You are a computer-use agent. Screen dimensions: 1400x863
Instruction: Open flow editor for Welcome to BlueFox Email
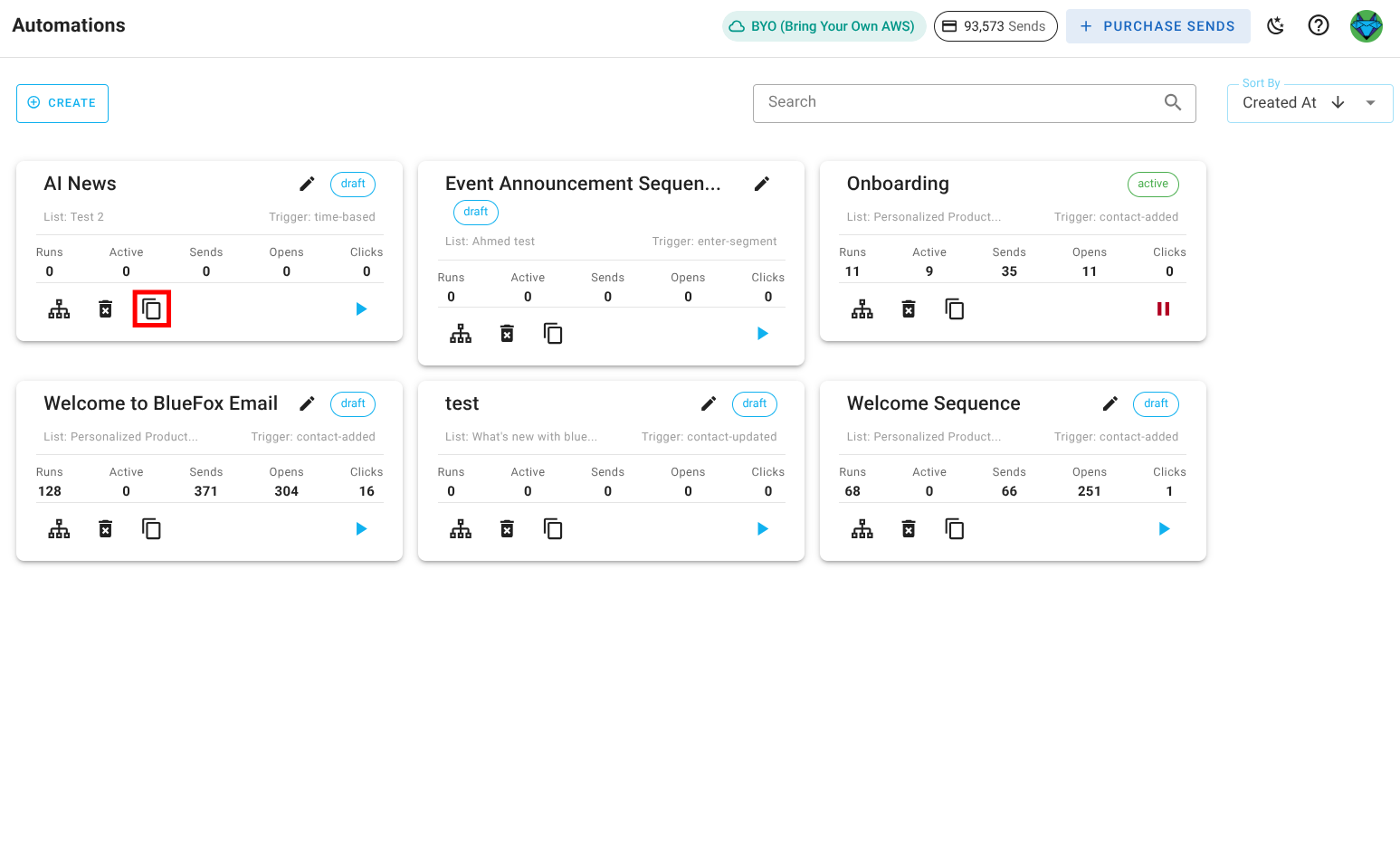point(59,529)
